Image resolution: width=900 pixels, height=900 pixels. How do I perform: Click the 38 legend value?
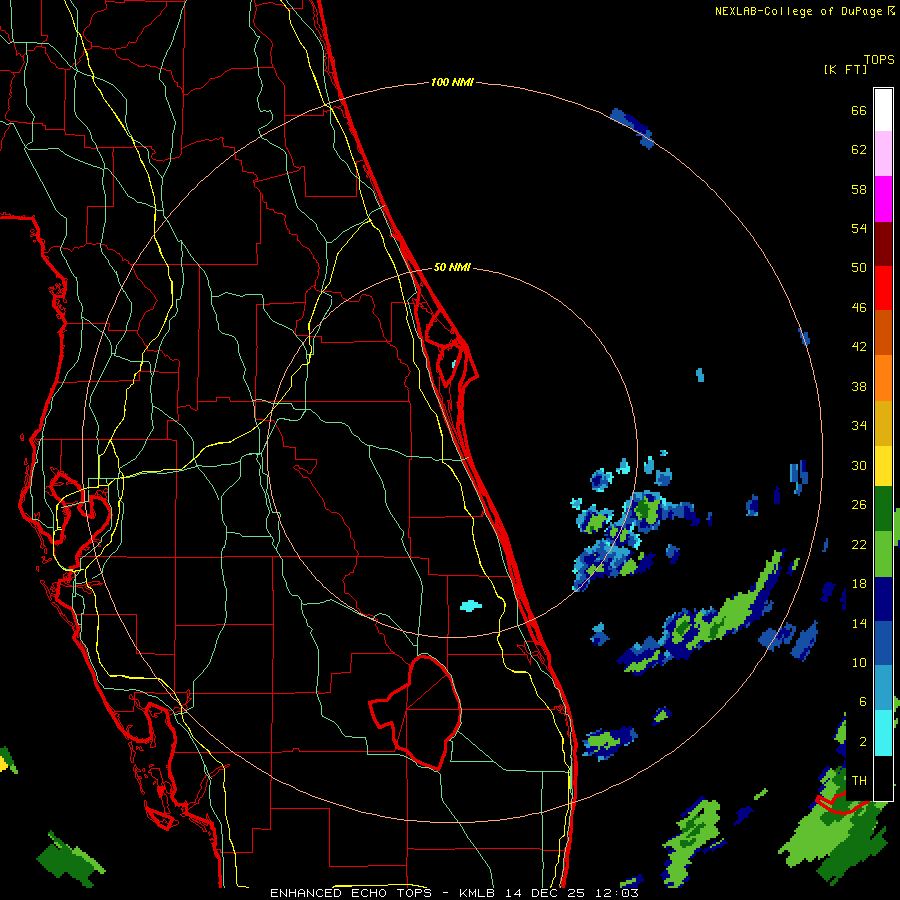[859, 386]
